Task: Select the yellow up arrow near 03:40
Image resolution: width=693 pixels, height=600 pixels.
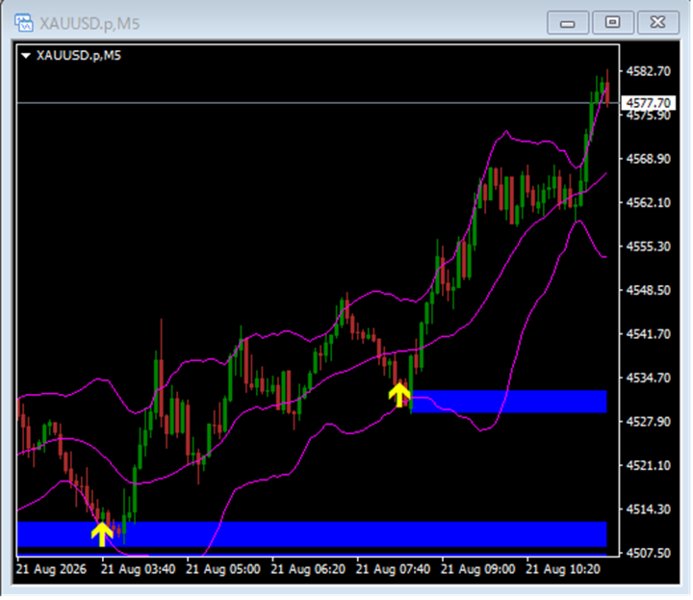Action: tap(102, 534)
